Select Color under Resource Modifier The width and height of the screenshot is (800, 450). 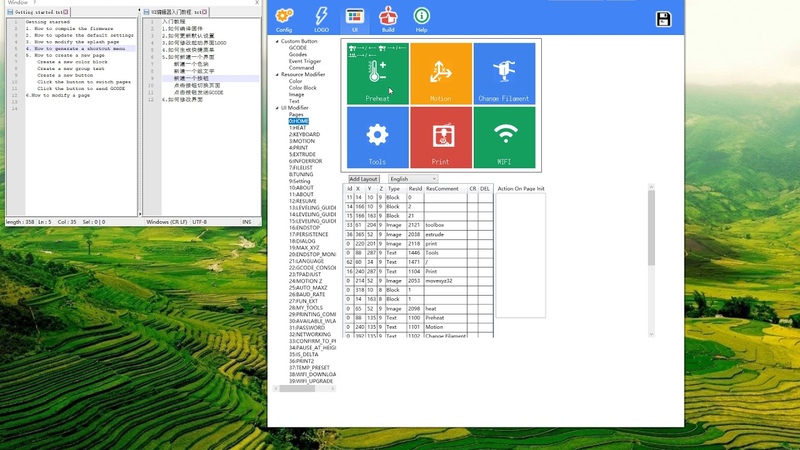(295, 81)
